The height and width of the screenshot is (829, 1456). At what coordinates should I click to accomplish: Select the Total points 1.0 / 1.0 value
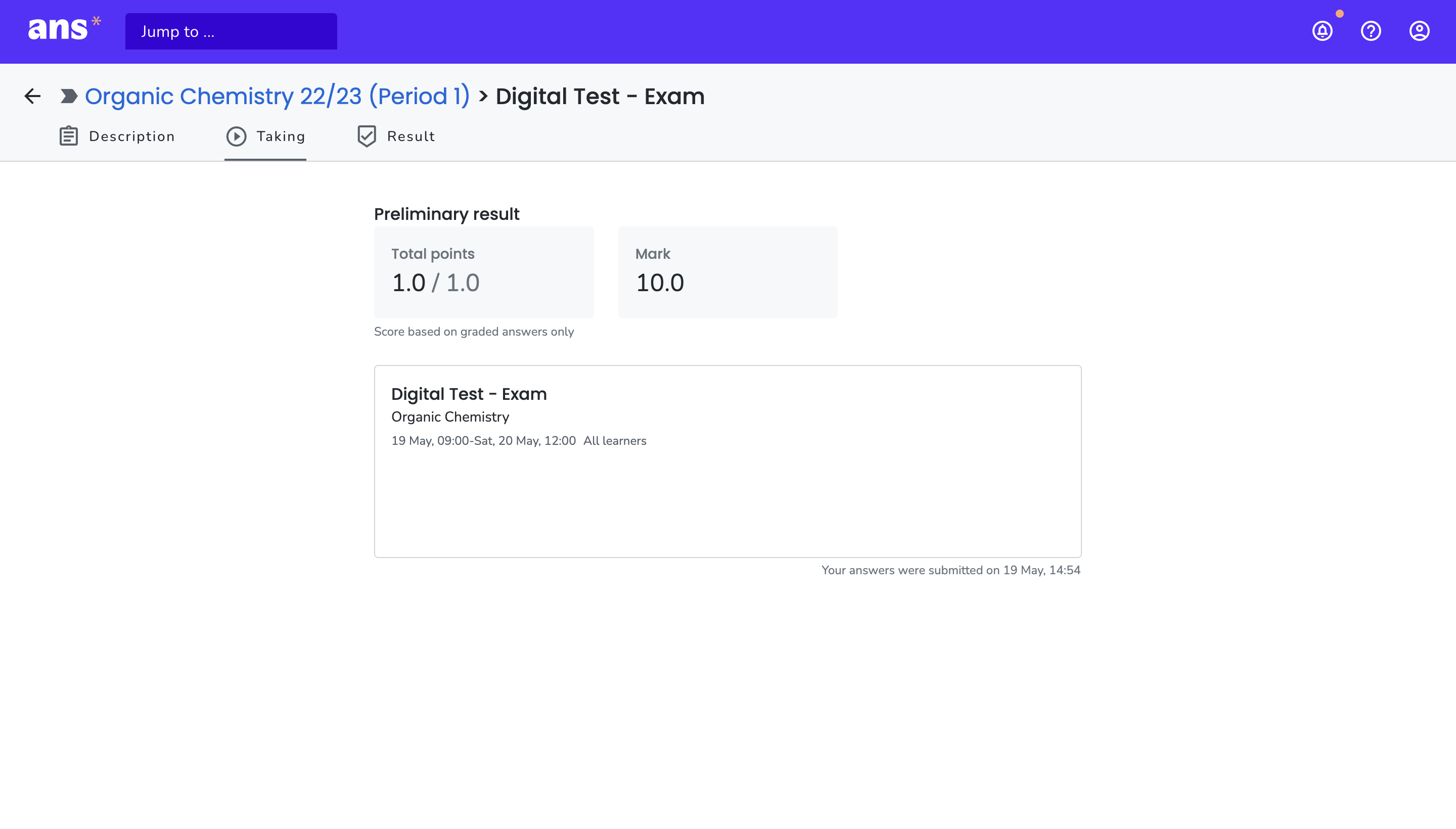point(436,283)
